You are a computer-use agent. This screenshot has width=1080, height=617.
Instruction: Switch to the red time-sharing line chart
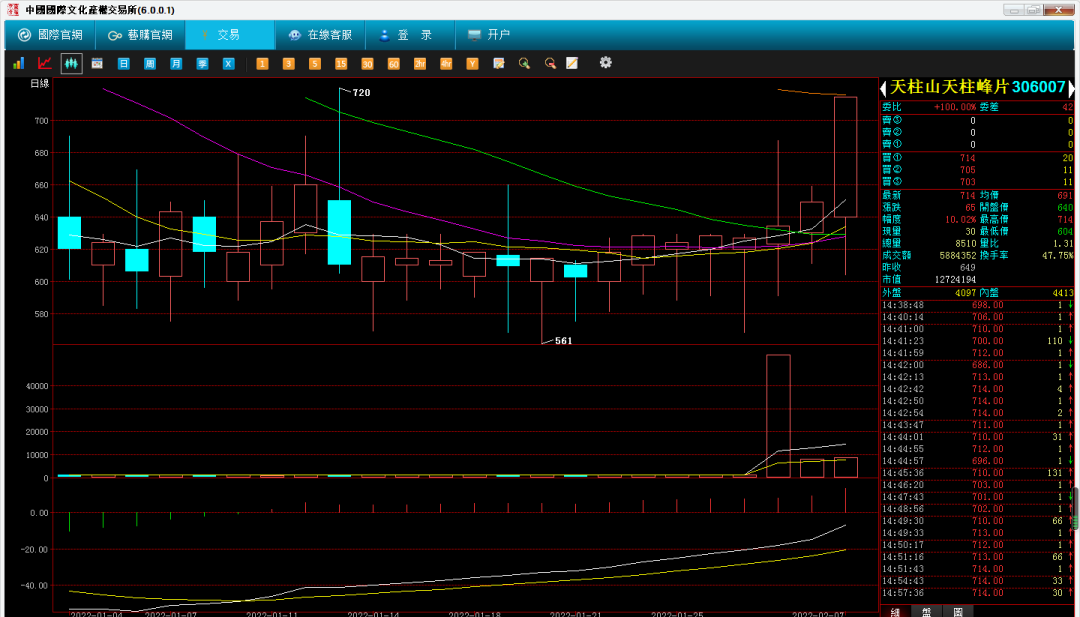pos(45,63)
